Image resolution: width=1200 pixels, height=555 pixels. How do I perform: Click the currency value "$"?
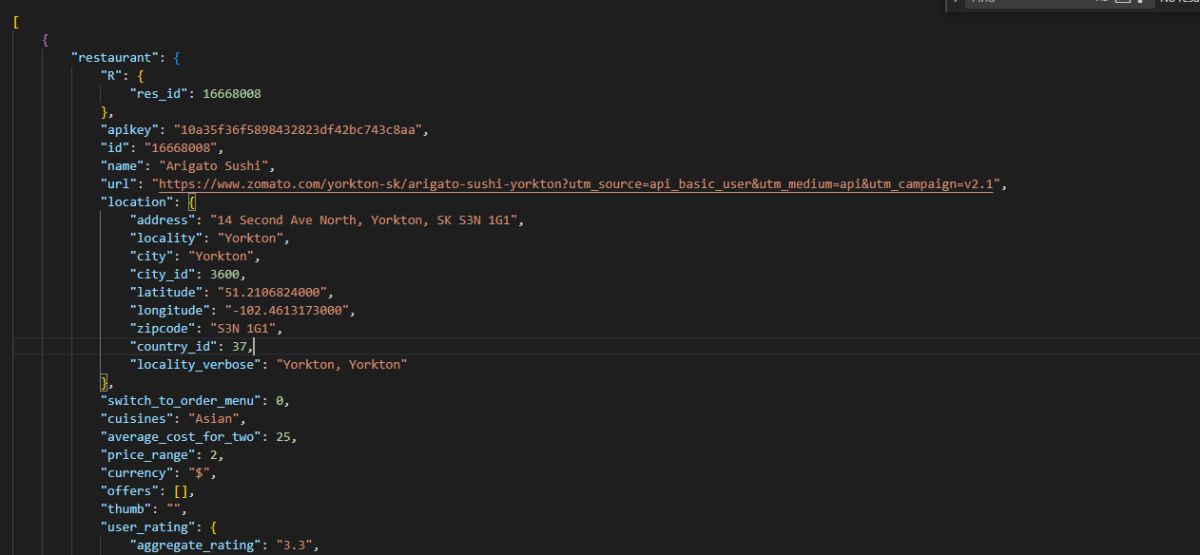coord(199,472)
